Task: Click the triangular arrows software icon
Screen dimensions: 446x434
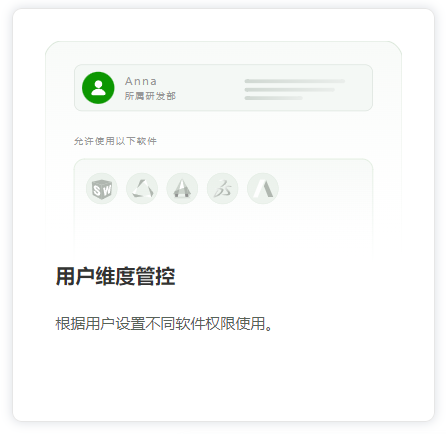Action: (142, 189)
